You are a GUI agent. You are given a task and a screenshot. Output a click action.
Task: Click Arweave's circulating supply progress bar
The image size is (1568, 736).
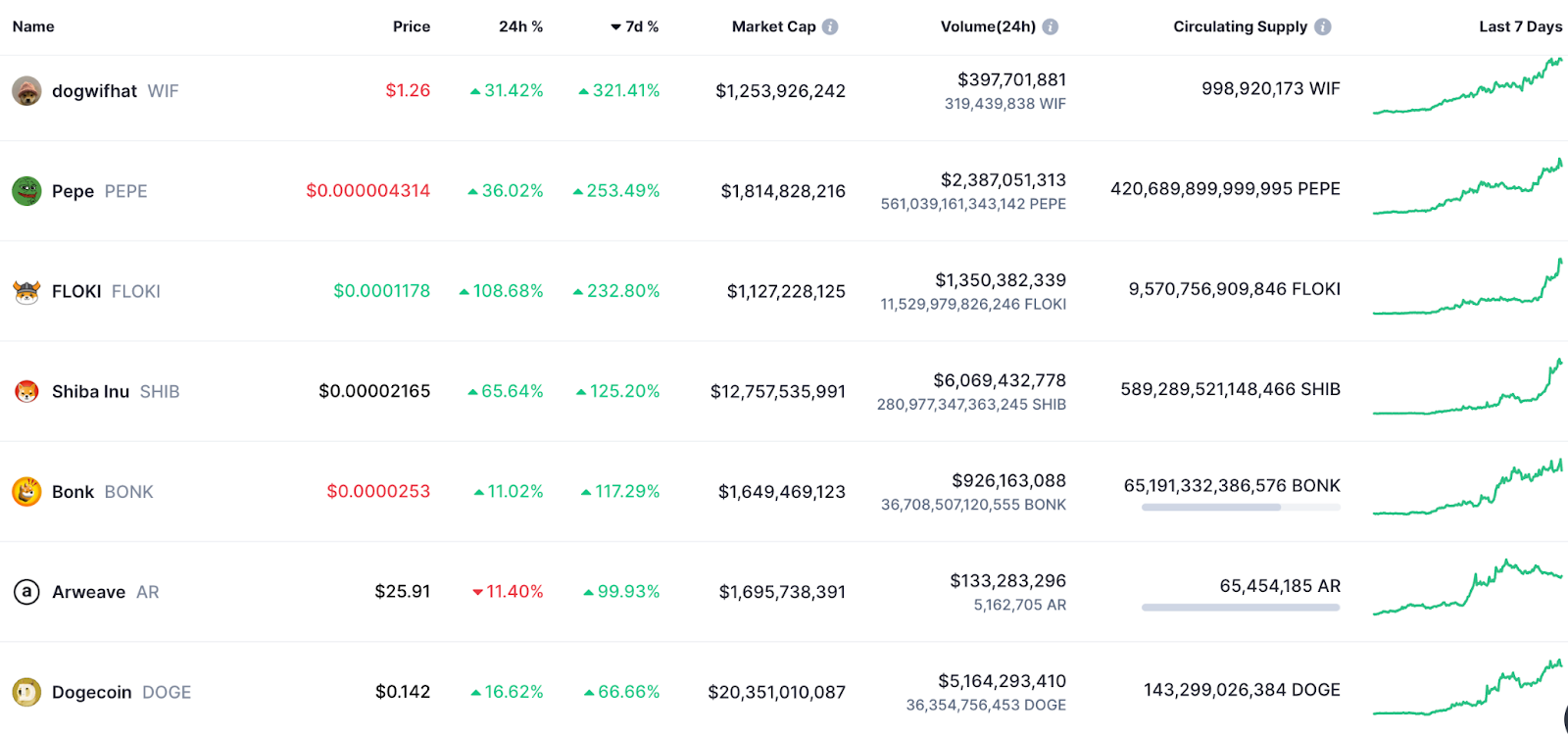click(x=1241, y=608)
